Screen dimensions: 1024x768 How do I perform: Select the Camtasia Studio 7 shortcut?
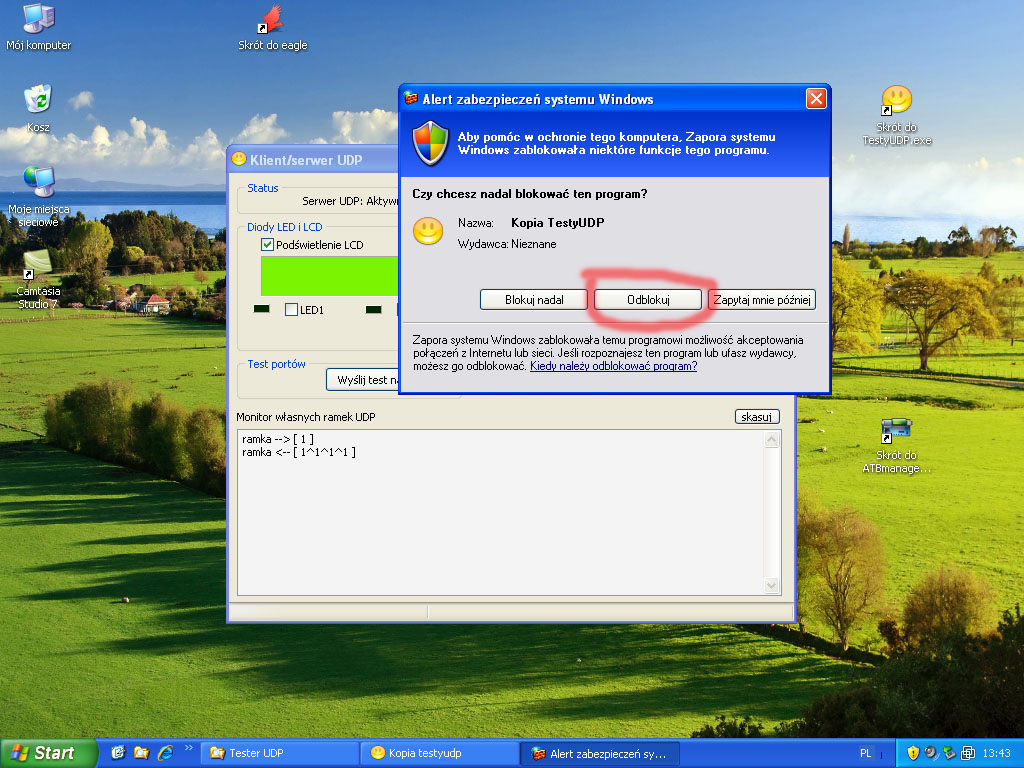click(38, 280)
